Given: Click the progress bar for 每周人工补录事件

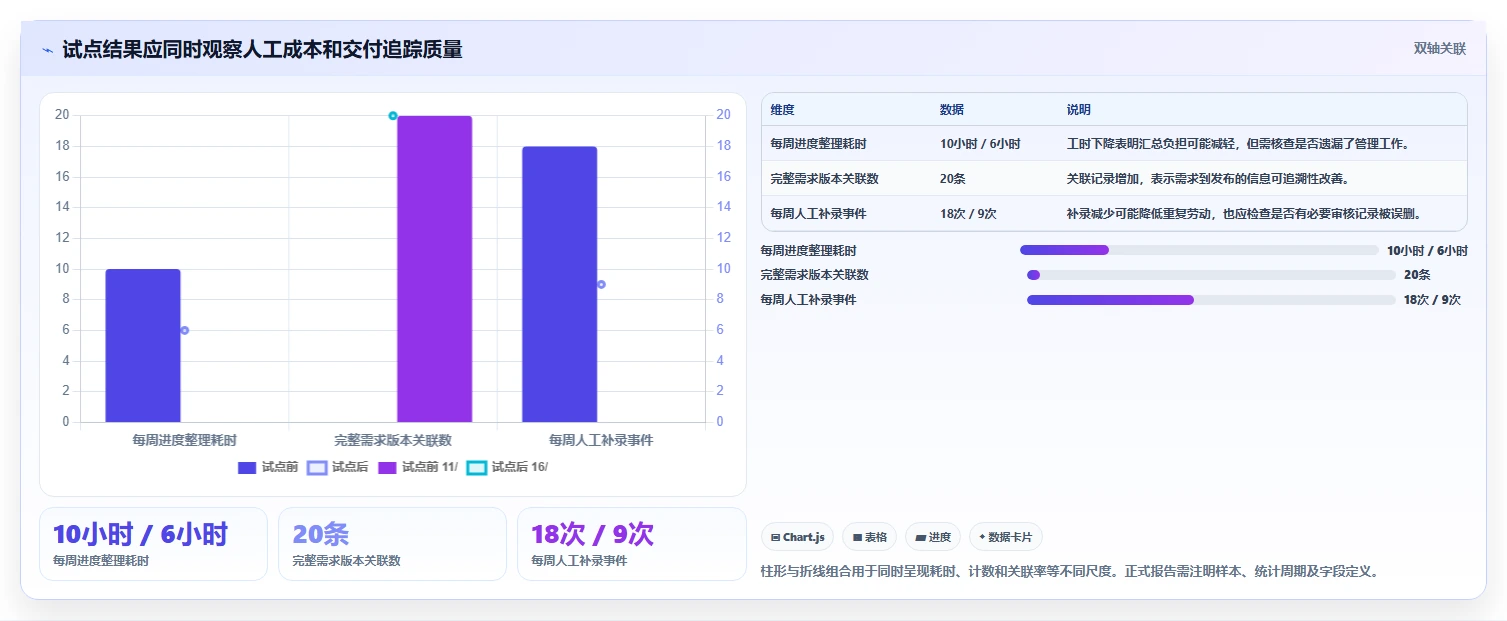Looking at the screenshot, I should coord(1211,300).
